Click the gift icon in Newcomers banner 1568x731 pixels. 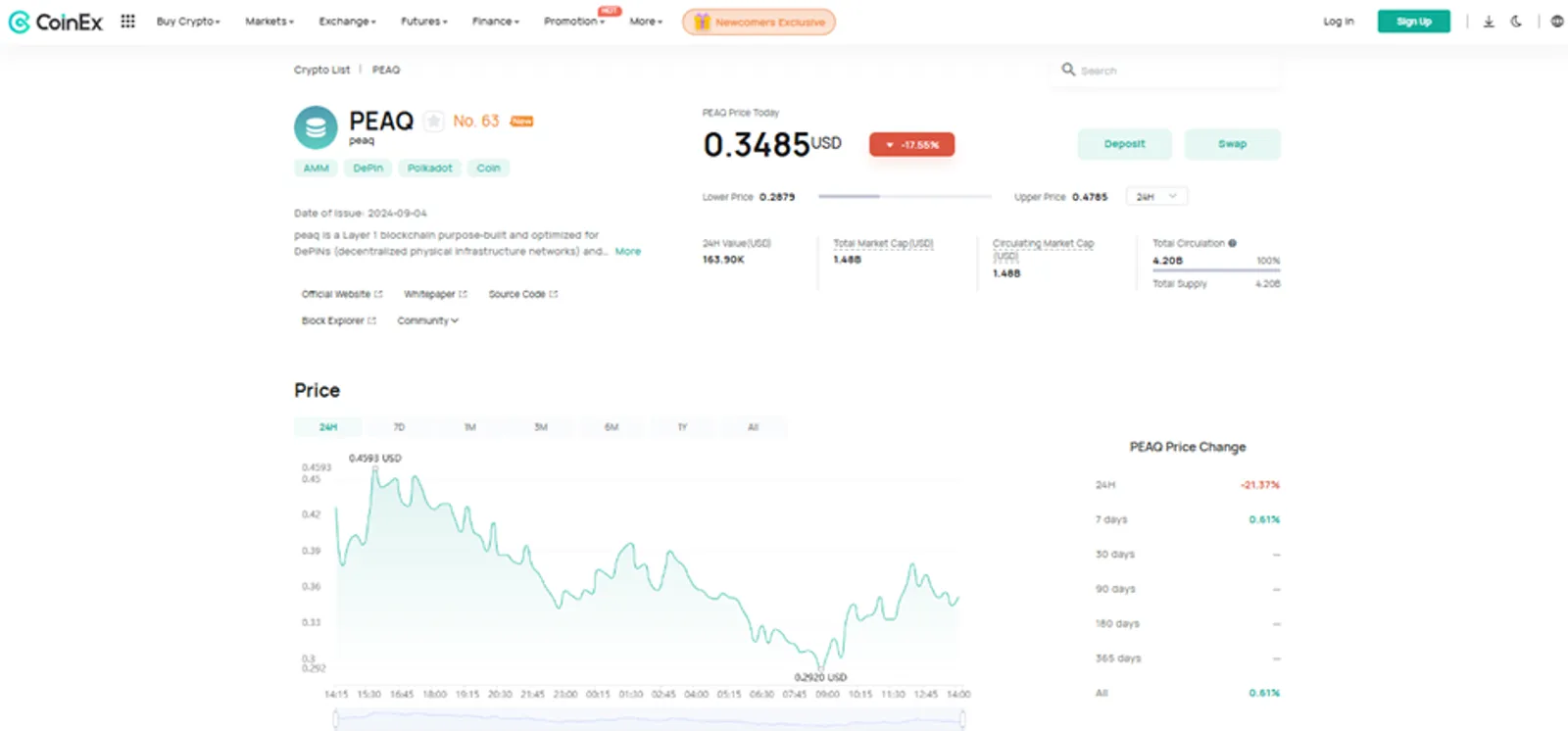(x=702, y=22)
